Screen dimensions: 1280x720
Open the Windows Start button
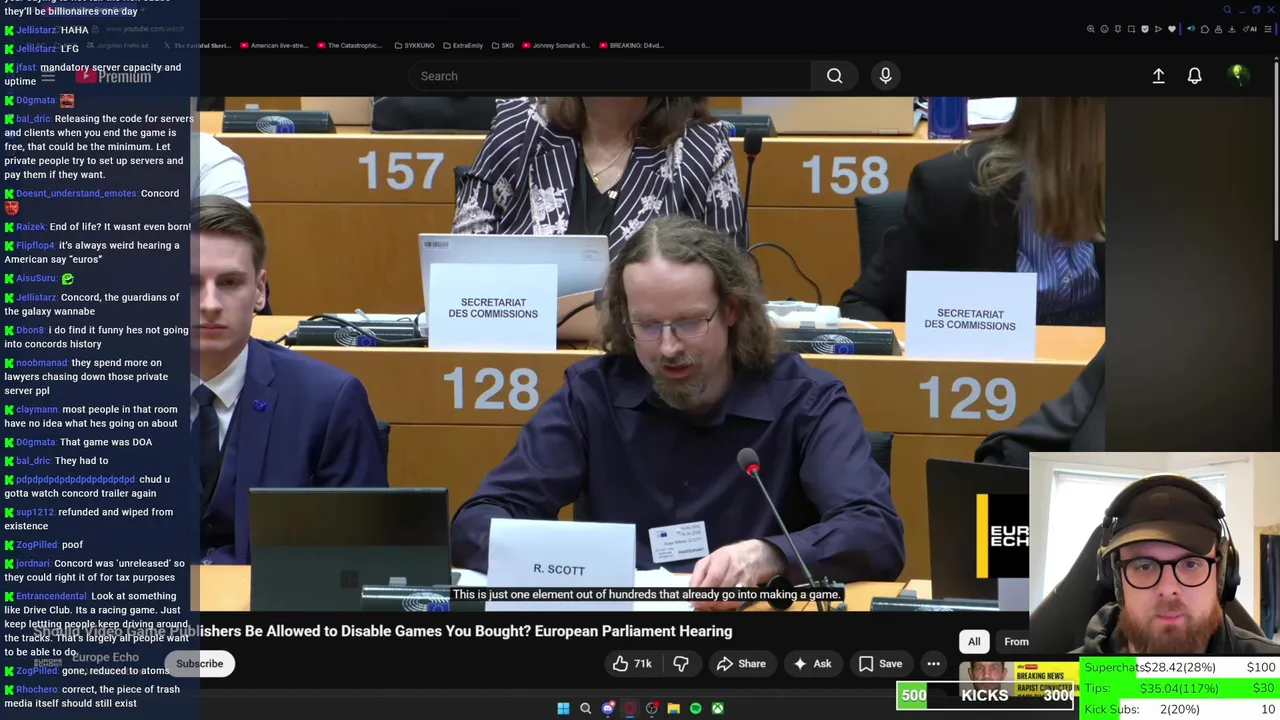(x=563, y=708)
